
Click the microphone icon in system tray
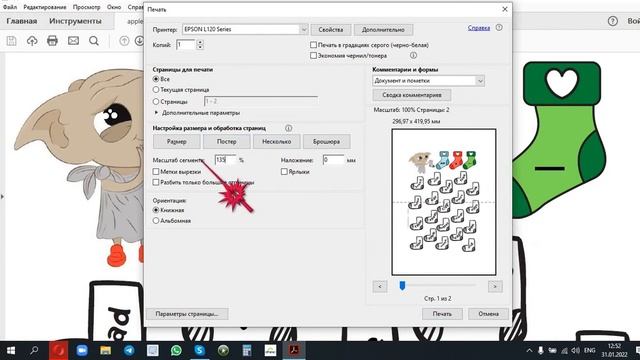pos(540,351)
